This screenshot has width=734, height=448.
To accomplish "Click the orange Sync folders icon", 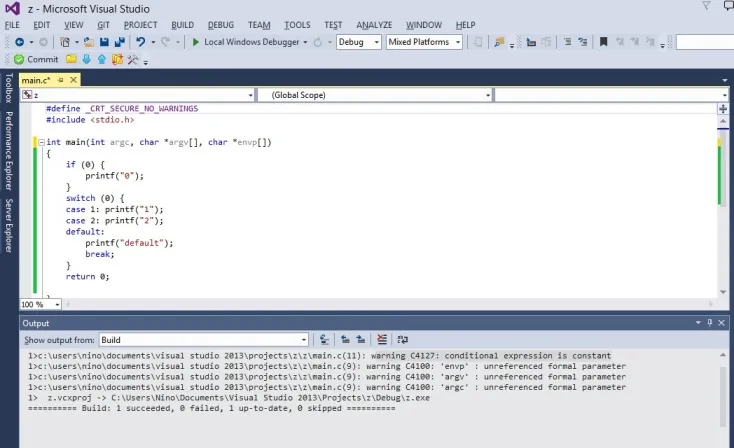I will tap(117, 59).
